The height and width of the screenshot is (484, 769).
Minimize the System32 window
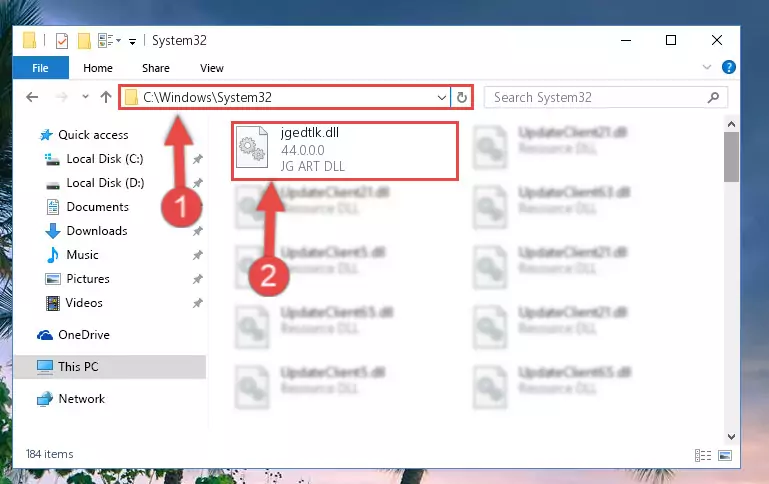626,40
